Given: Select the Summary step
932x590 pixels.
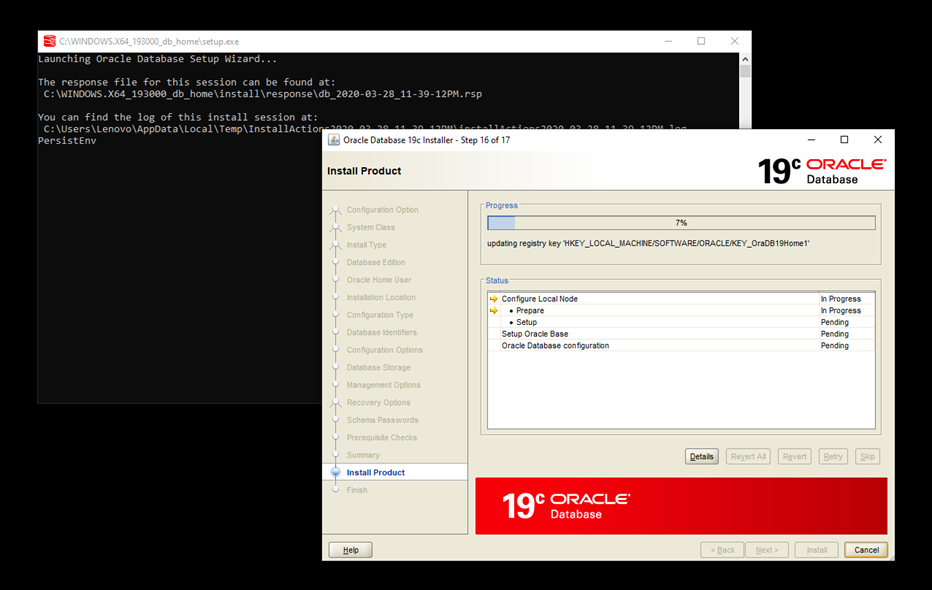Looking at the screenshot, I should (x=363, y=455).
